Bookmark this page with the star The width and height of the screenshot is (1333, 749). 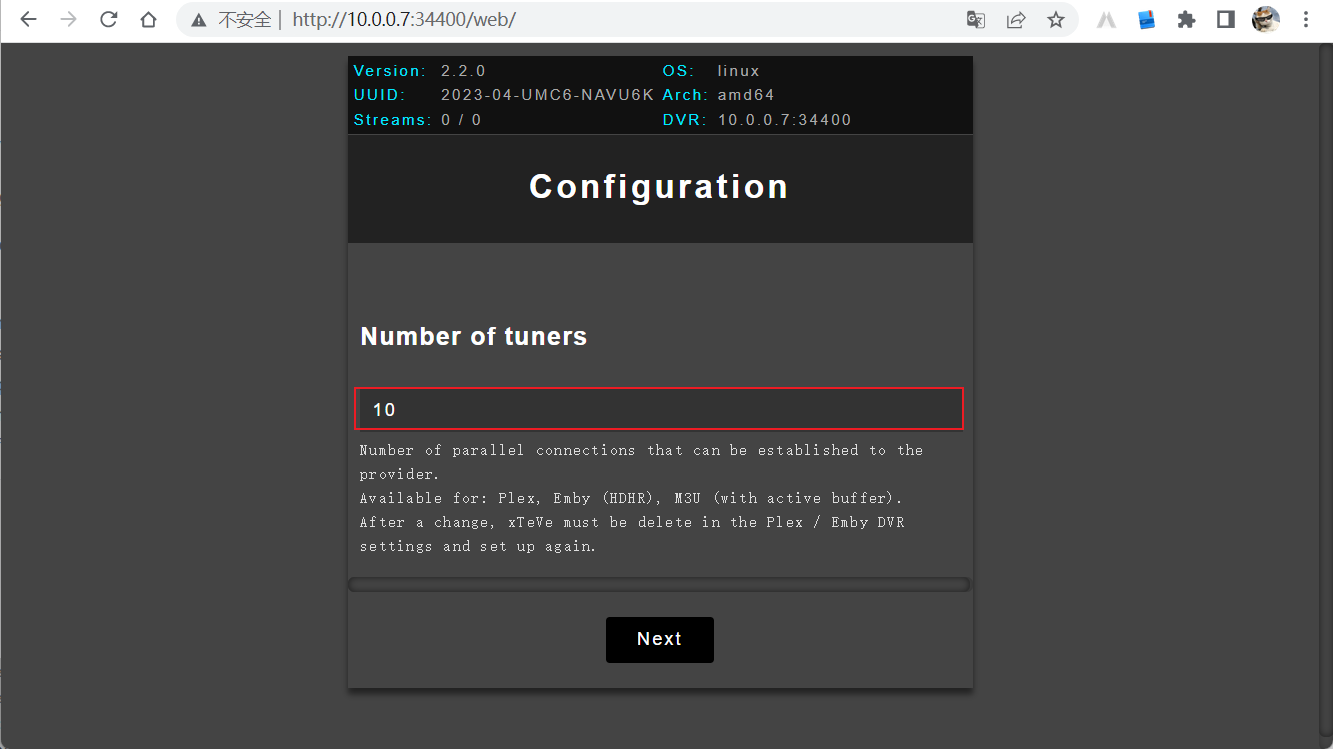click(x=1056, y=20)
